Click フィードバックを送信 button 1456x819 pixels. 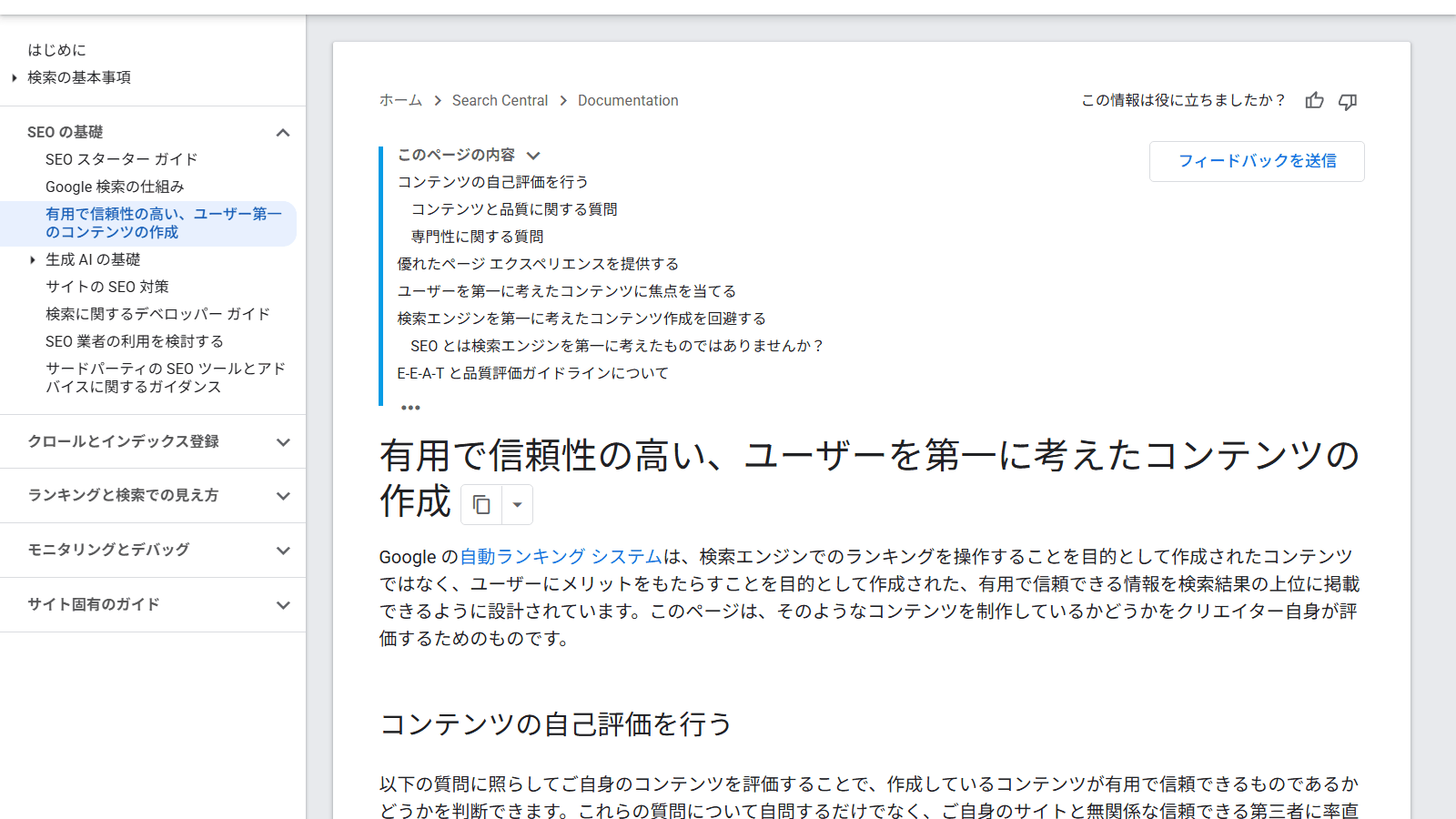pos(1257,161)
